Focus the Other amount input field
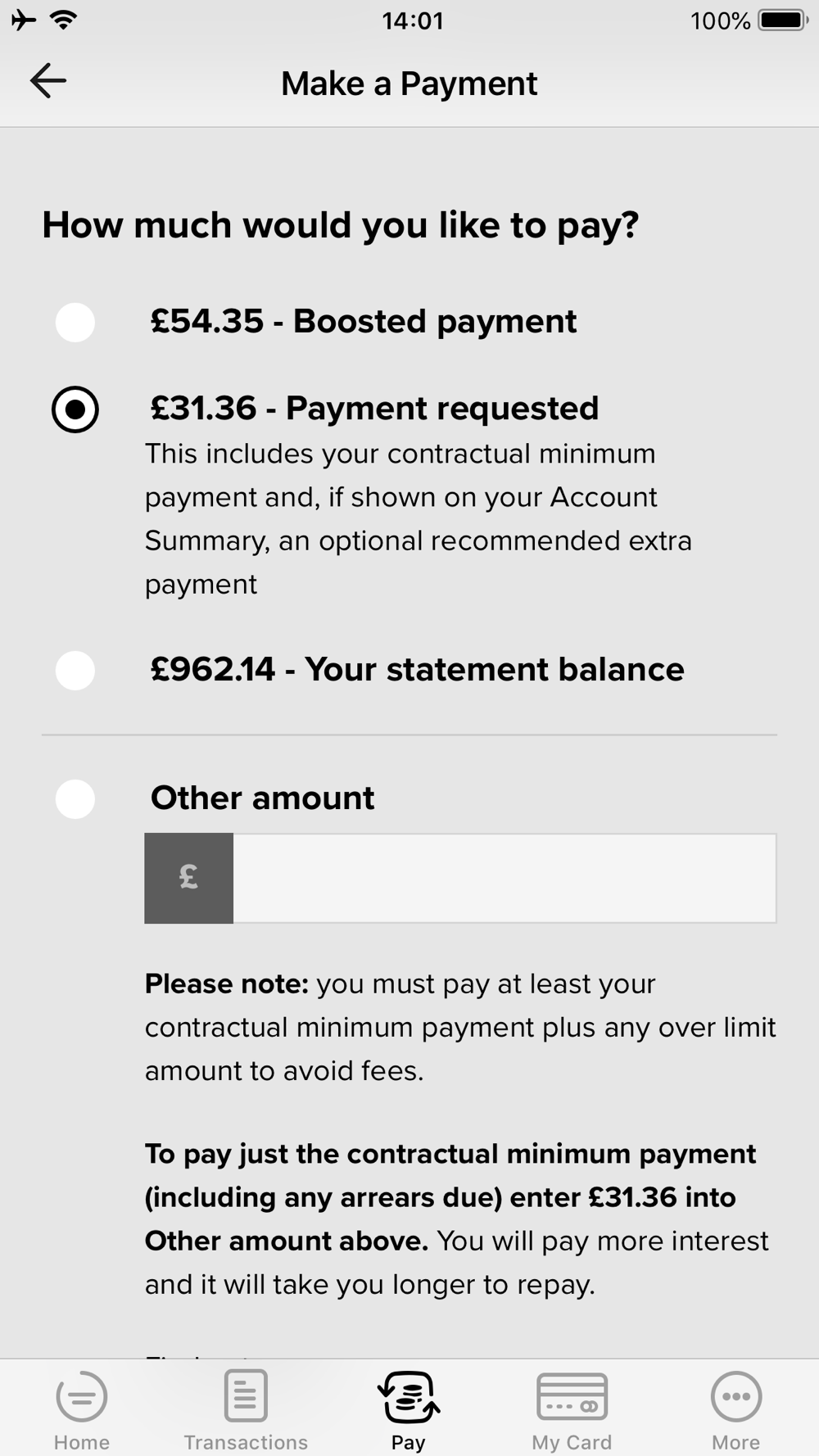The image size is (819, 1456). click(504, 878)
